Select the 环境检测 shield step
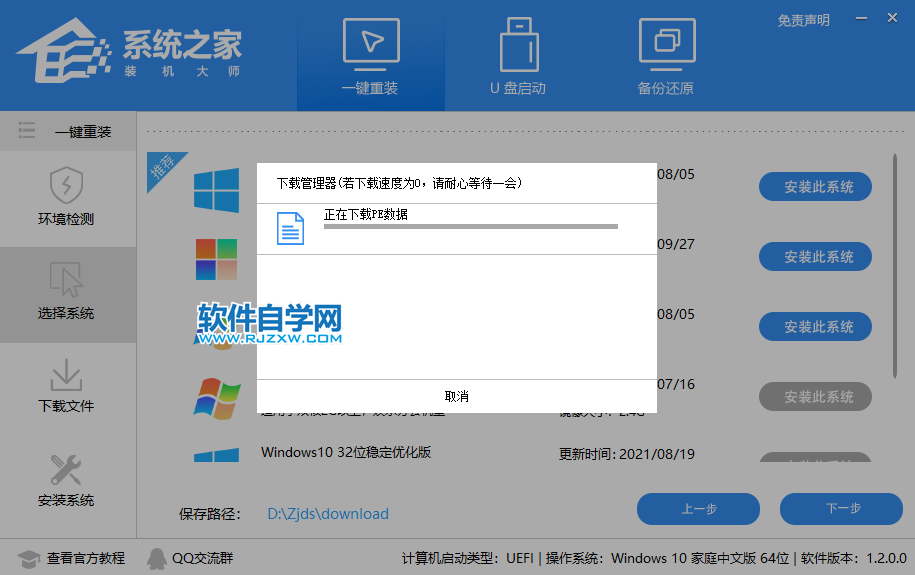 tap(66, 197)
